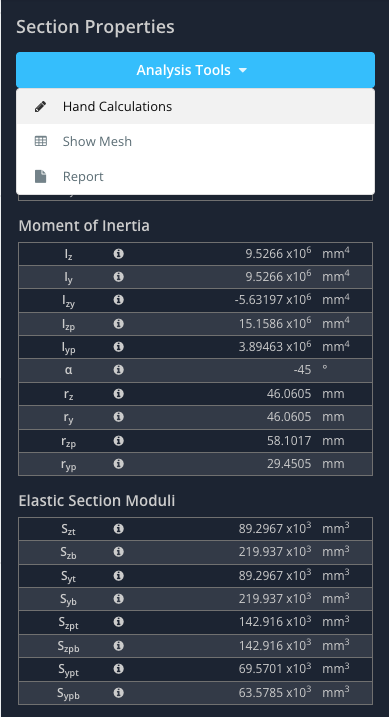Screen dimensions: 389x717
Task: Open the Analysis Tools dropdown
Action: point(195,70)
